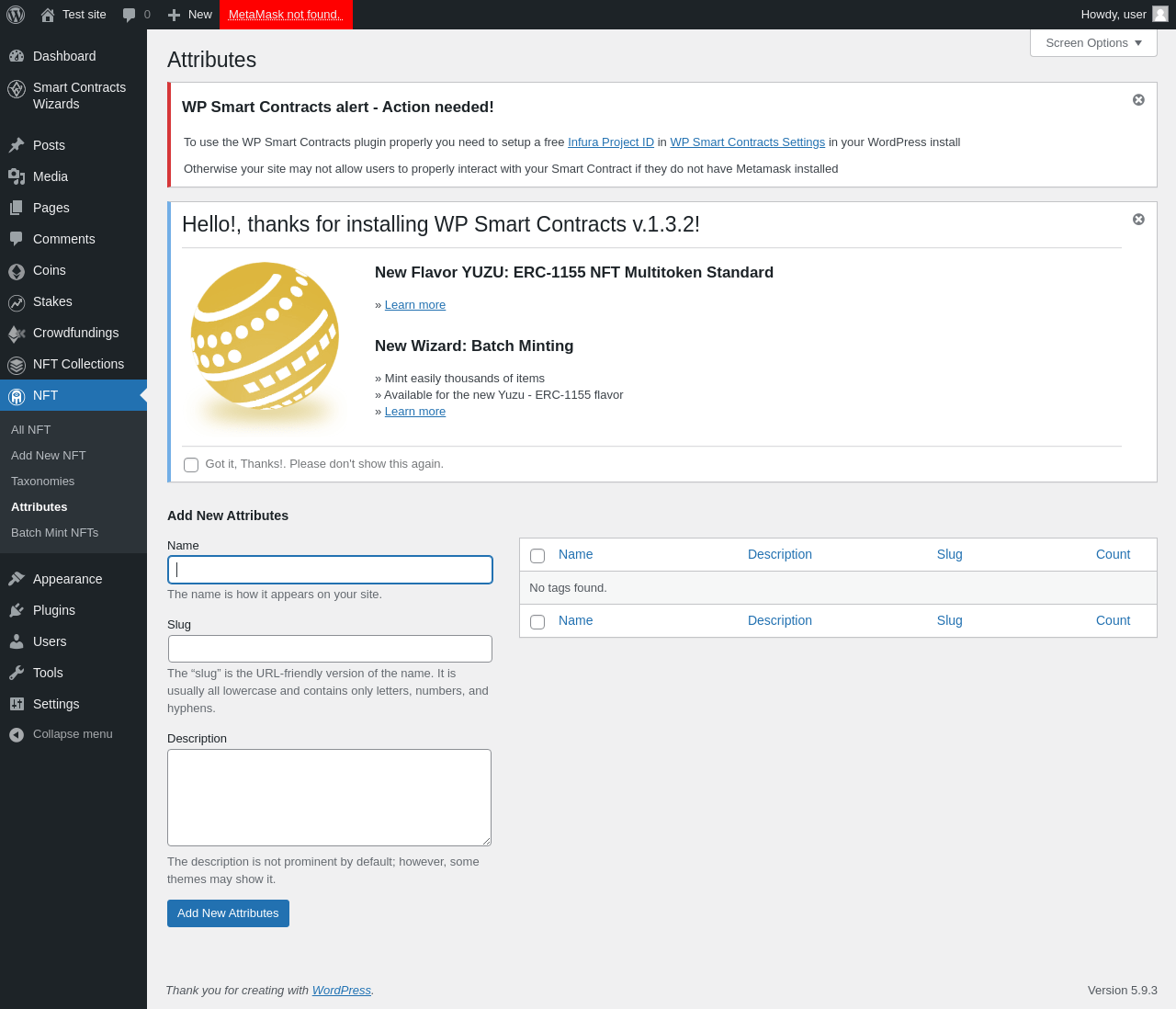Click the Appearance brush icon

click(17, 579)
